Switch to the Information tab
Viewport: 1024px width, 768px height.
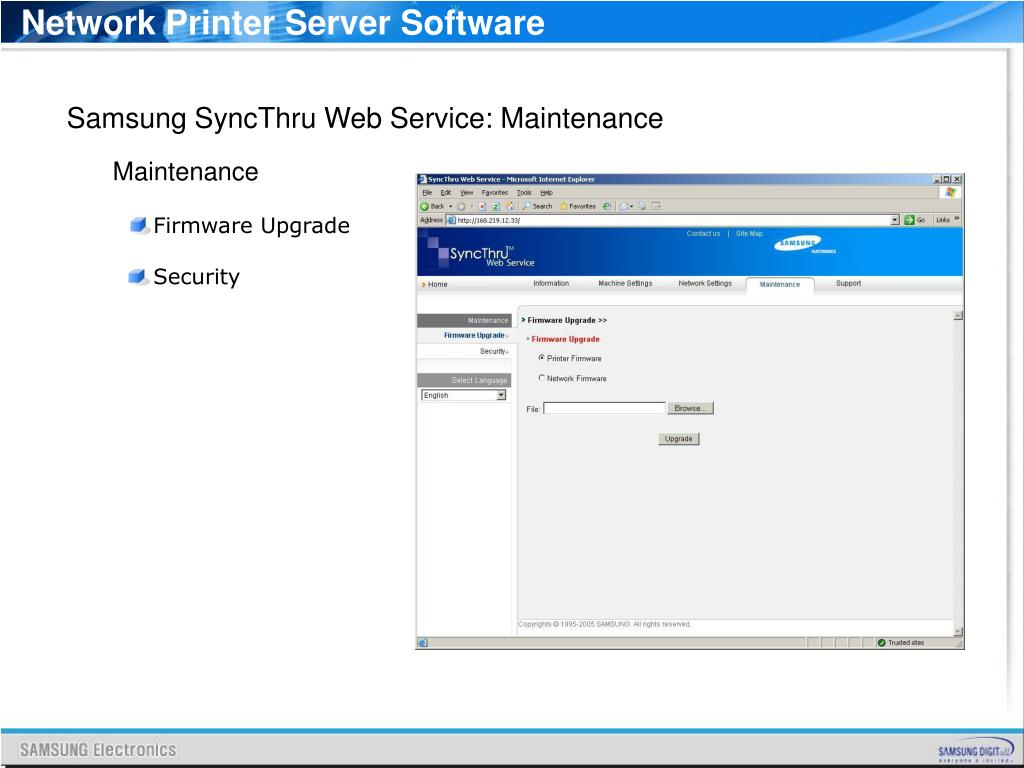click(x=551, y=283)
